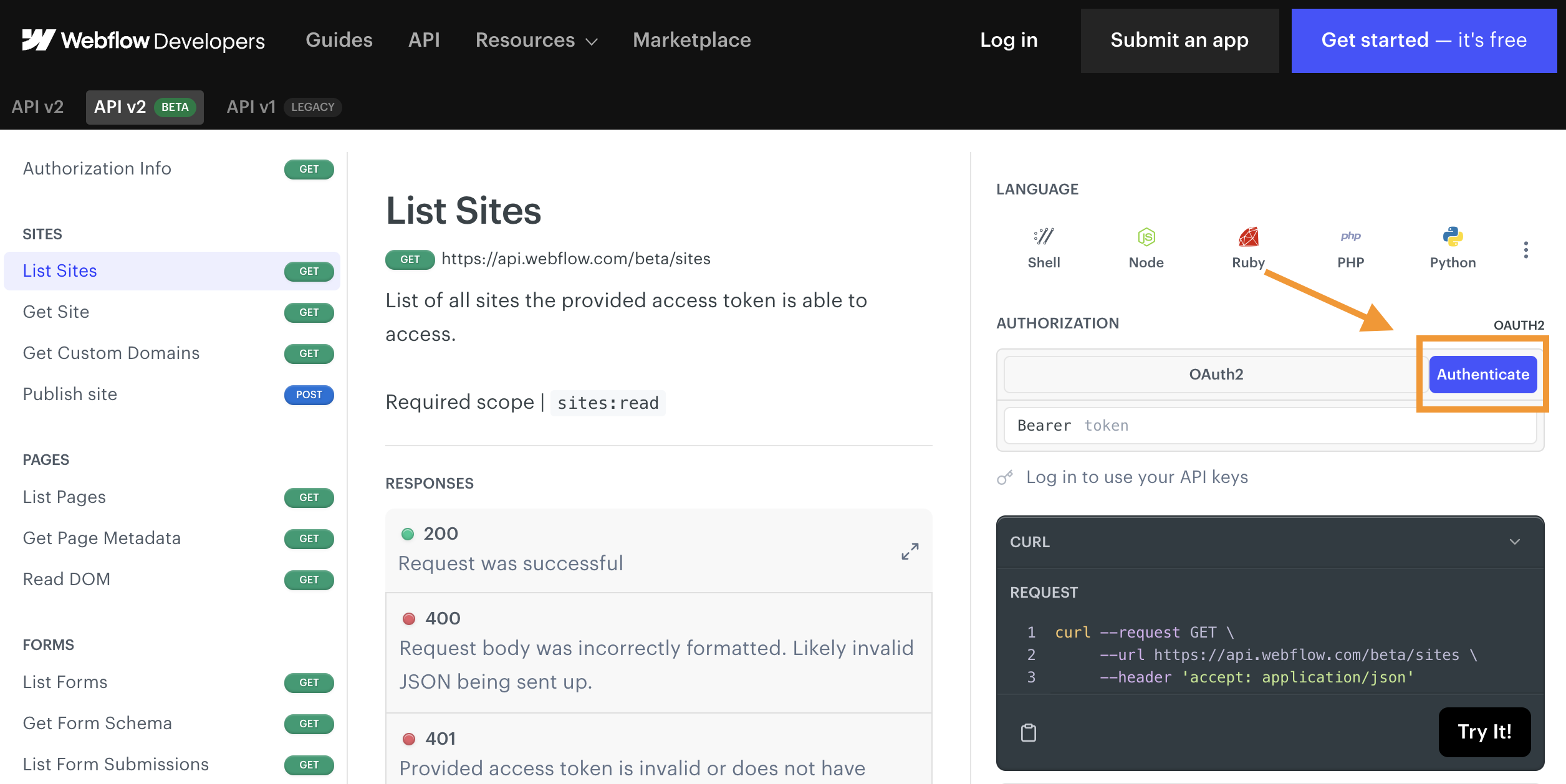1566x784 pixels.
Task: Click the Webflow Developers logo
Action: pos(143,40)
